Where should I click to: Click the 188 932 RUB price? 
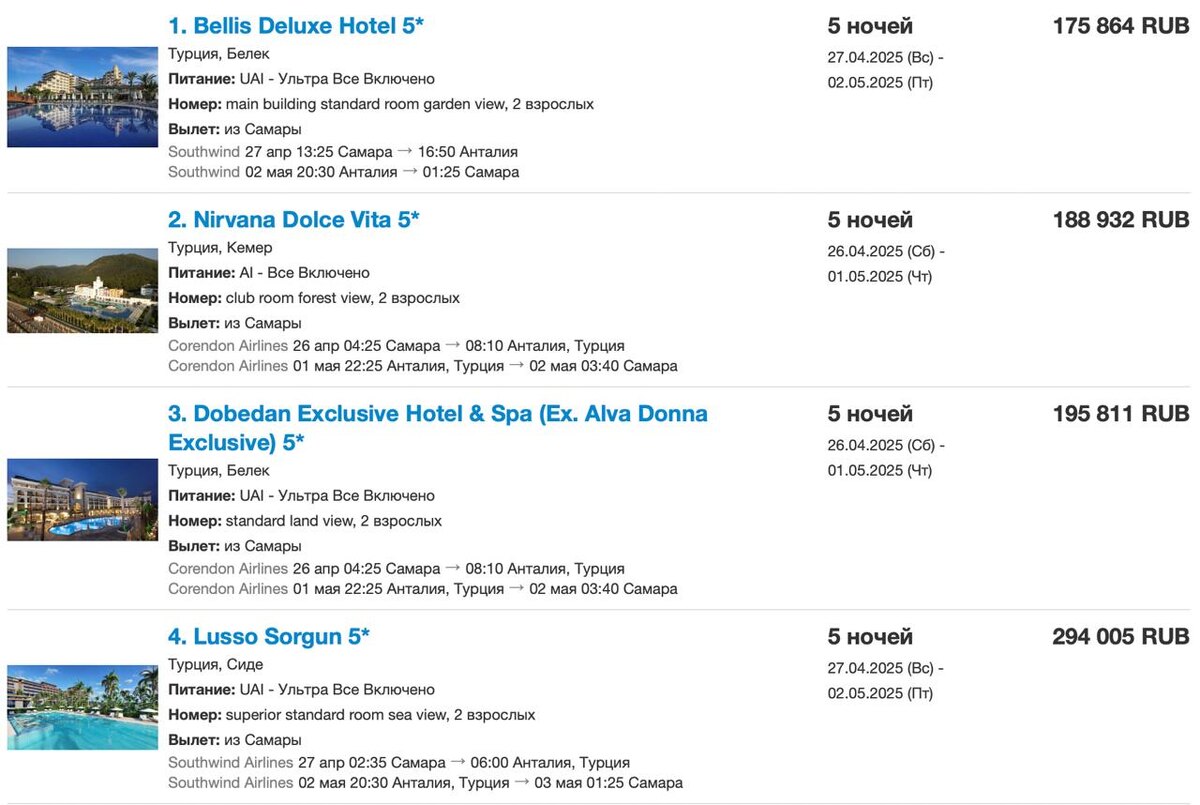point(1121,220)
